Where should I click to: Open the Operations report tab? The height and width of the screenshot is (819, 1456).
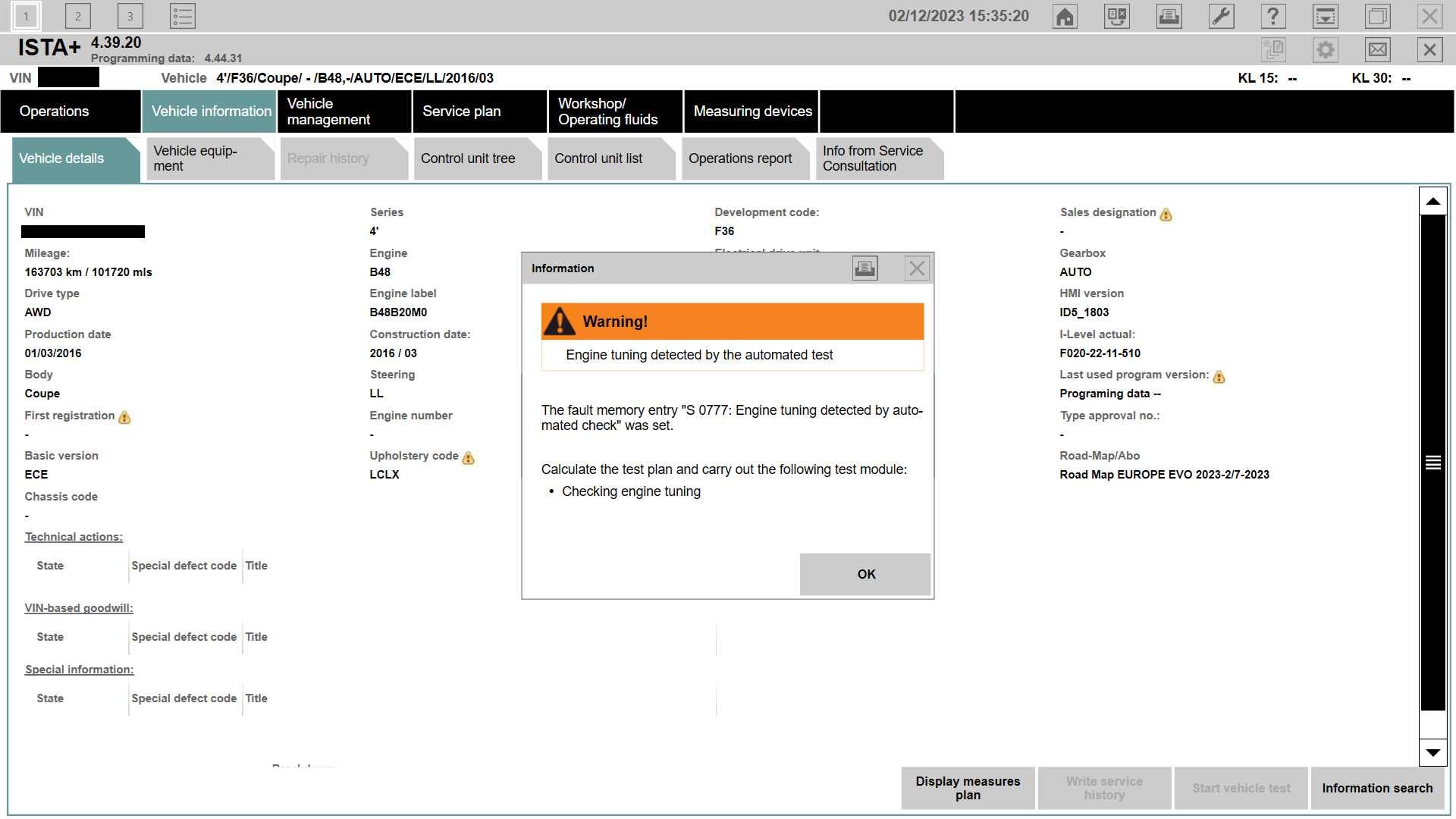coord(745,158)
